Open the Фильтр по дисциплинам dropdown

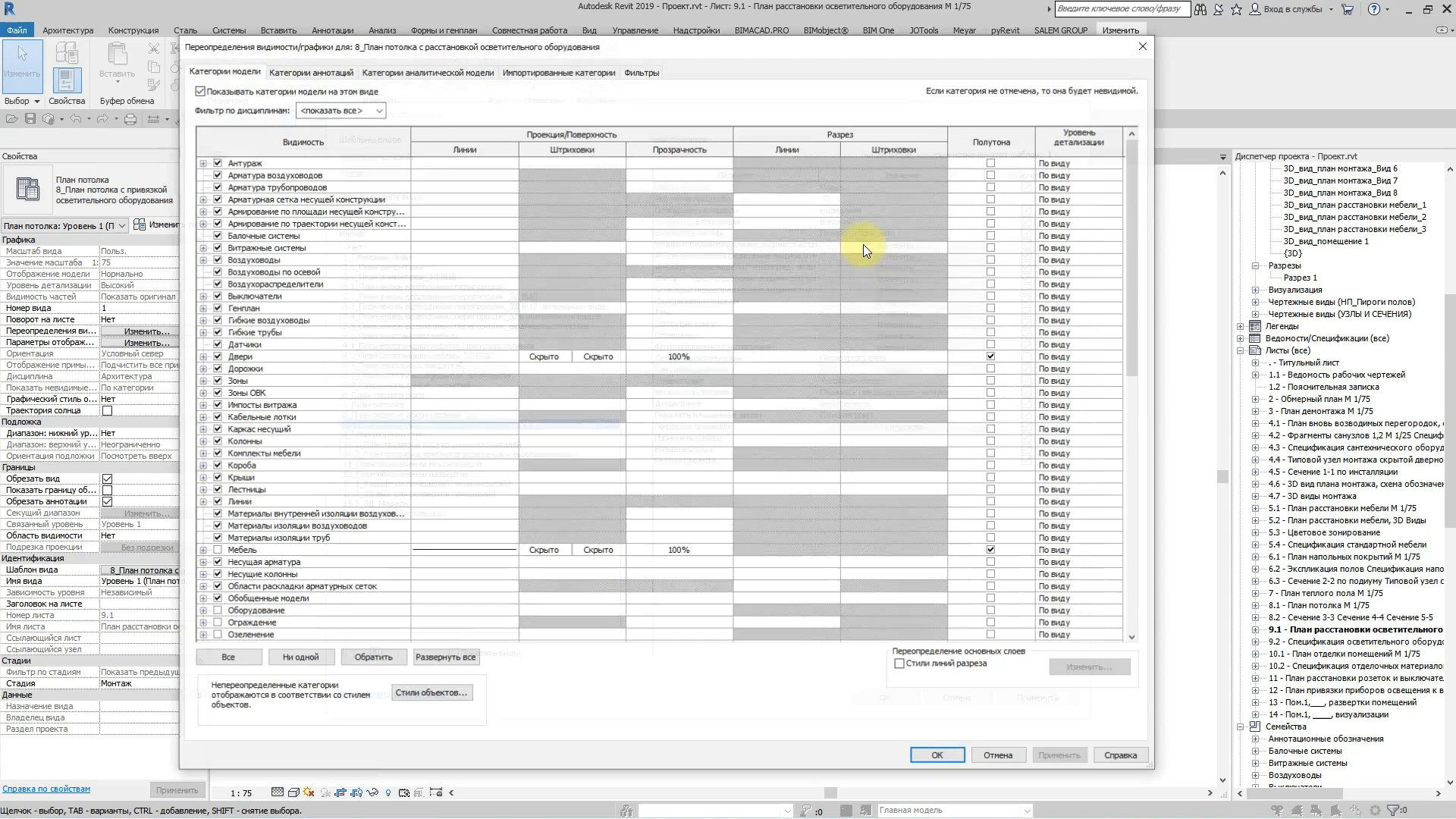pos(340,111)
